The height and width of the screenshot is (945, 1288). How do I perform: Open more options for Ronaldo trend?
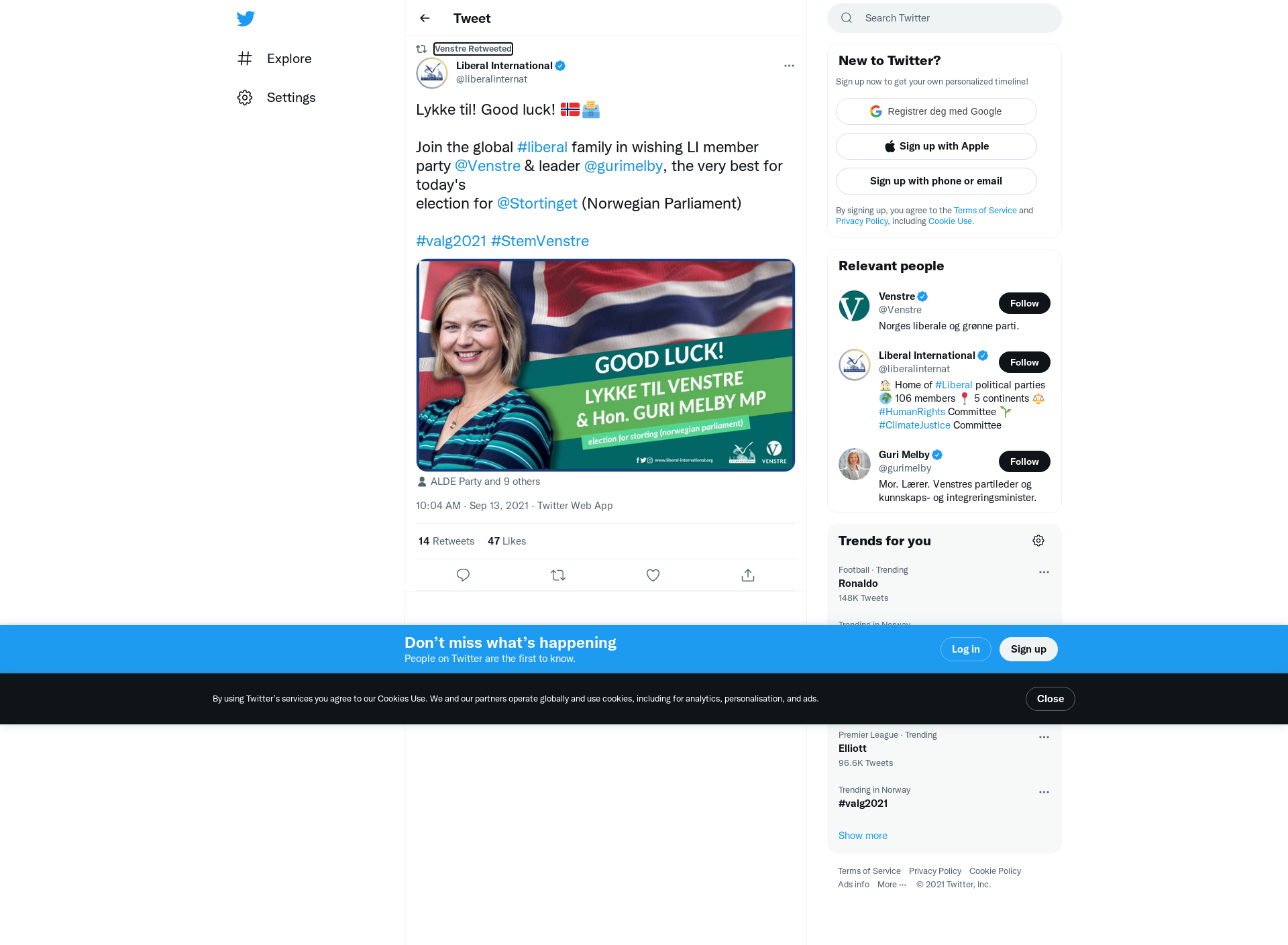[x=1044, y=572]
